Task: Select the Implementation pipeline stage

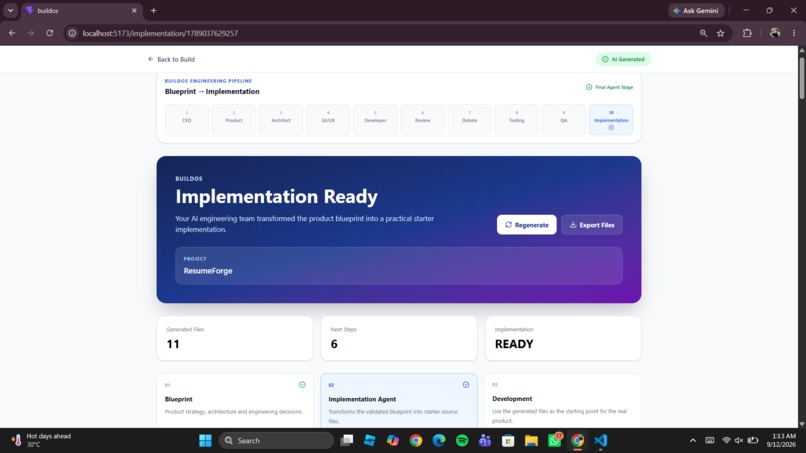Action: coord(611,119)
